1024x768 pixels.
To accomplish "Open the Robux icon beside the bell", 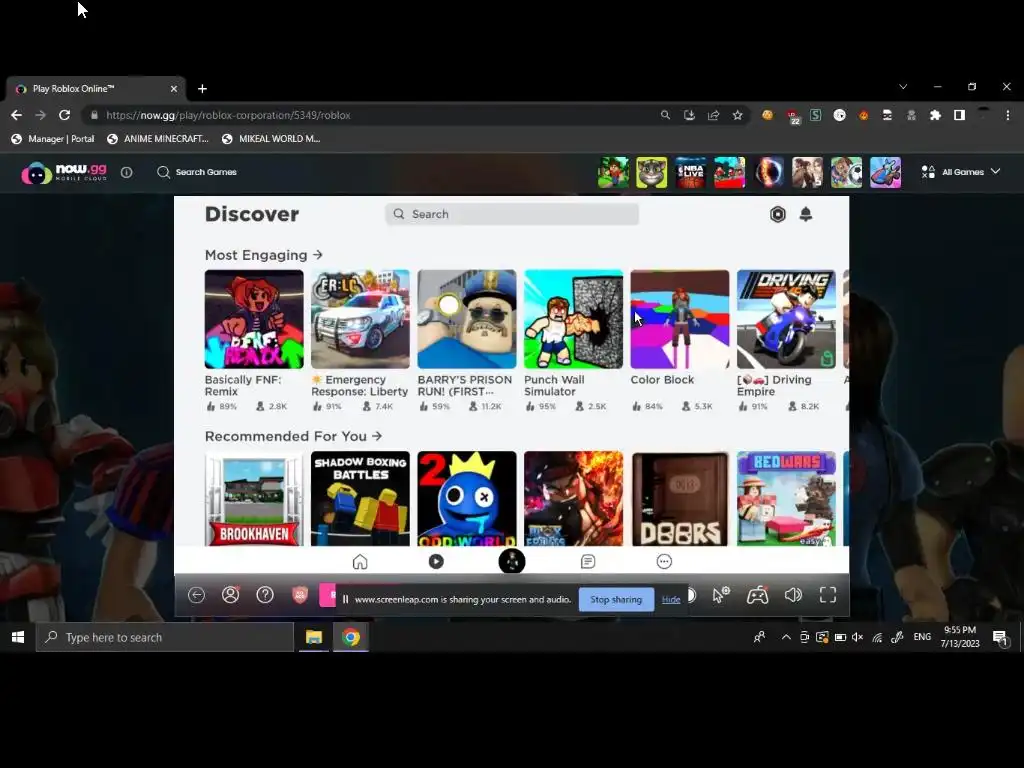I will (777, 214).
